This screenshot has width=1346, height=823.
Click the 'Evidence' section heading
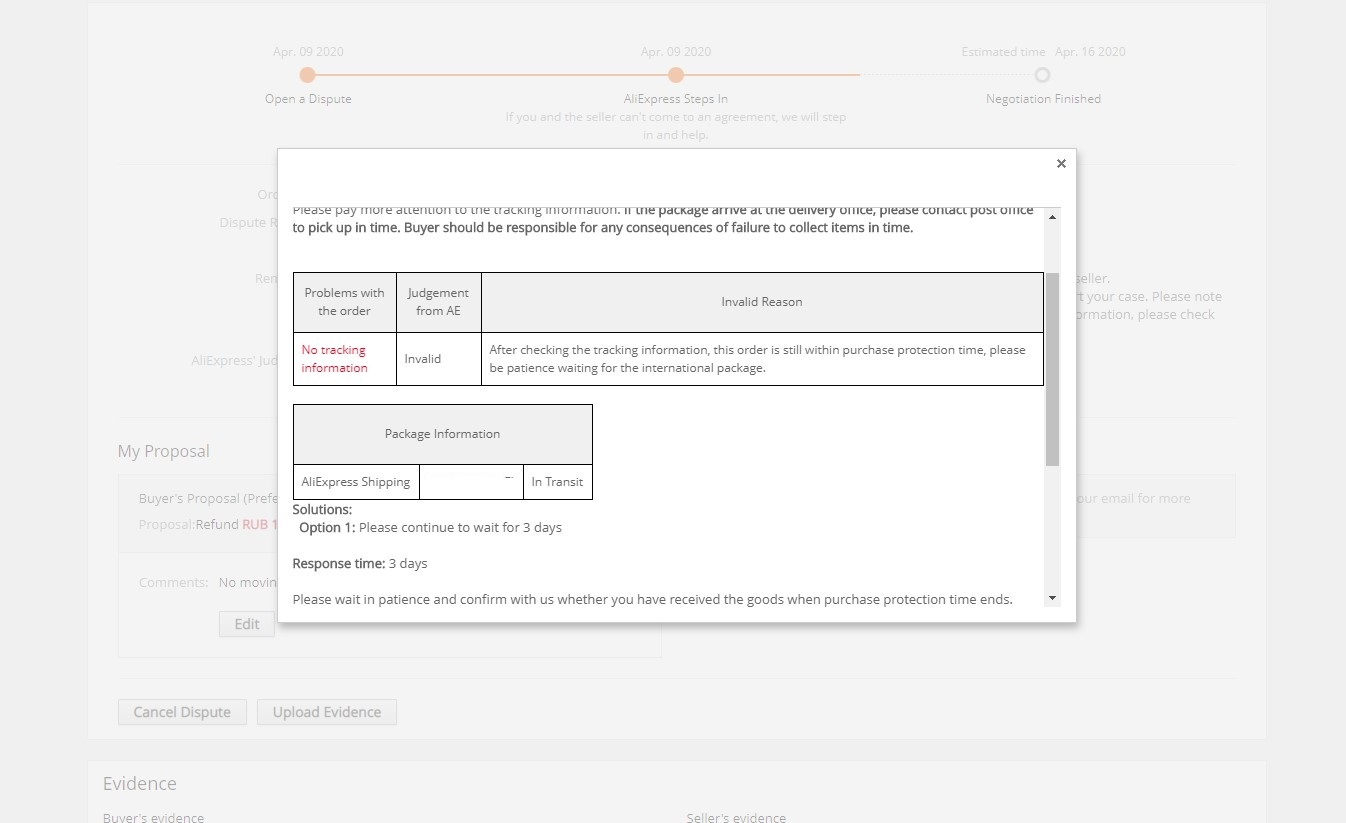(x=140, y=783)
